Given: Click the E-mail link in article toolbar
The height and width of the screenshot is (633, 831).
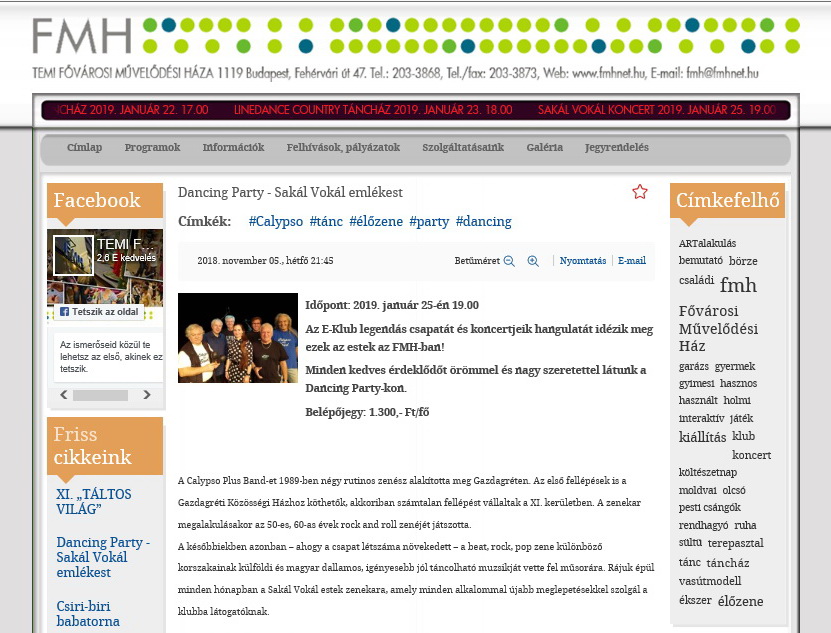Looking at the screenshot, I should click(x=631, y=261).
